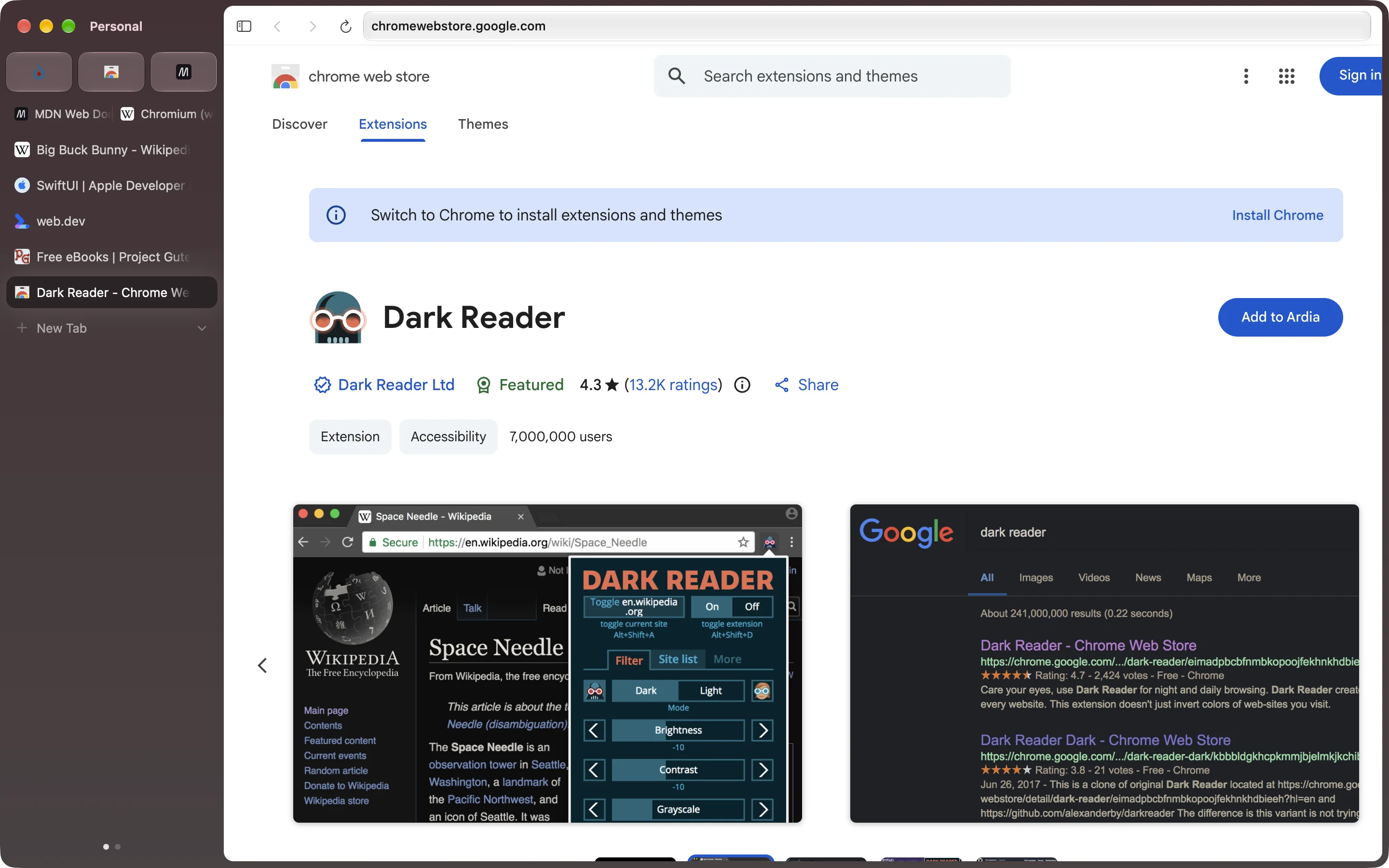This screenshot has width=1389, height=868.
Task: Open Free eBooks Project Gutenberg tab
Action: pos(112,257)
